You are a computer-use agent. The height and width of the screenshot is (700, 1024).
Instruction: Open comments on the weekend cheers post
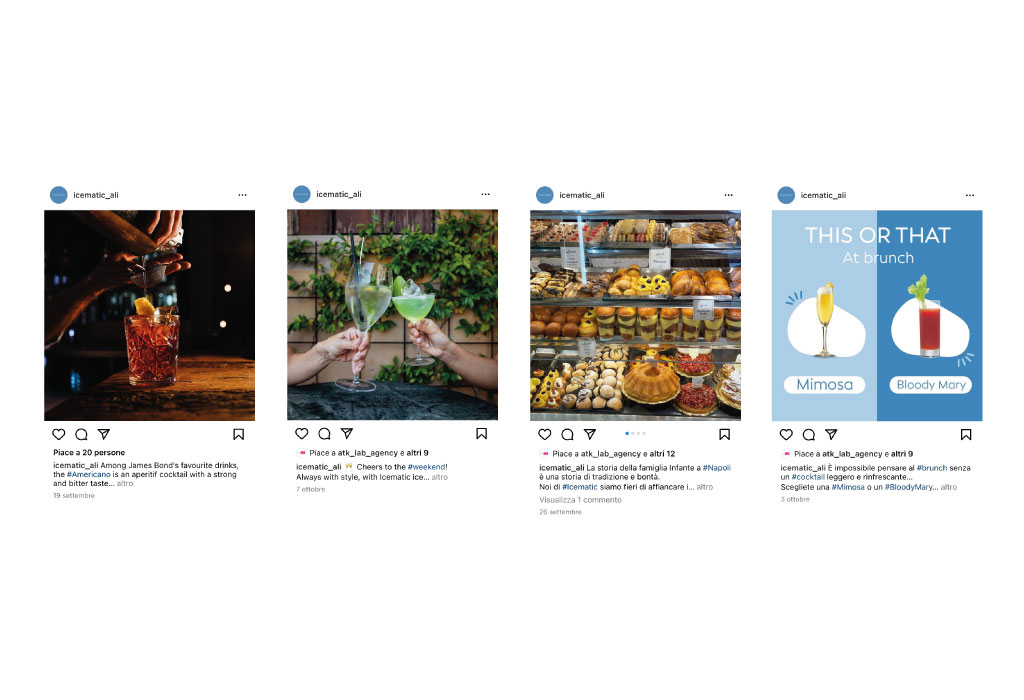pos(325,434)
